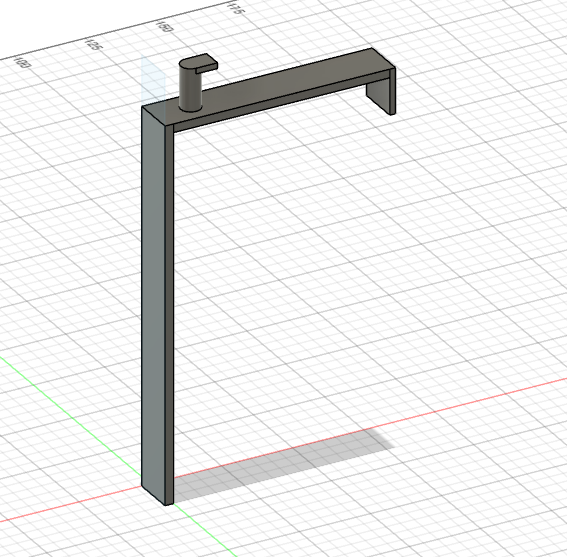
Task: Click the 125 grid ruler label
Action: (93, 44)
